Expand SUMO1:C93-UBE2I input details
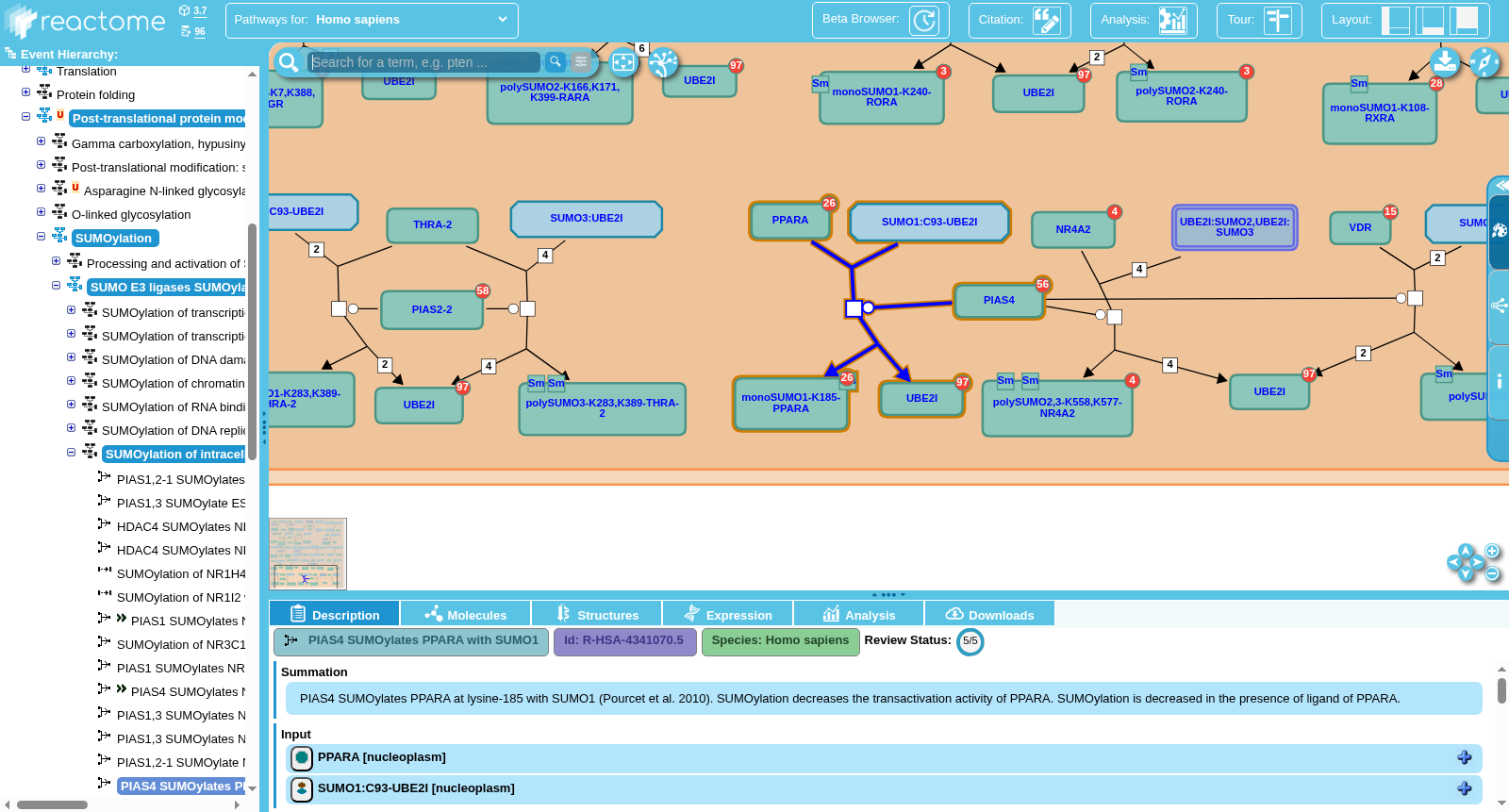The height and width of the screenshot is (812, 1509). click(x=1465, y=788)
